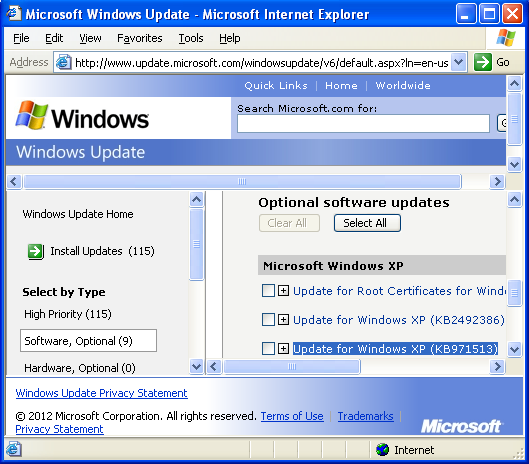The height and width of the screenshot is (464, 529).
Task: Check the KB971513 update checkbox
Action: 268,349
